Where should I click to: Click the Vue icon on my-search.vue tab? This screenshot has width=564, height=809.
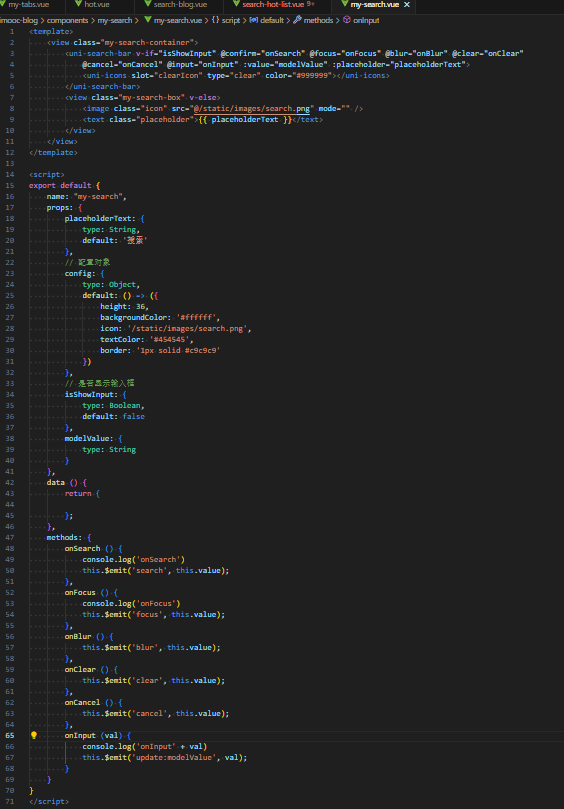point(345,4)
